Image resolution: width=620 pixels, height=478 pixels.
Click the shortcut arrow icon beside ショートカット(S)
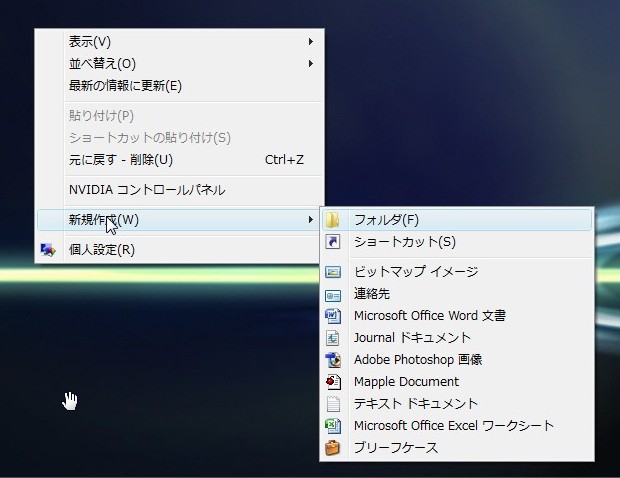(333, 242)
